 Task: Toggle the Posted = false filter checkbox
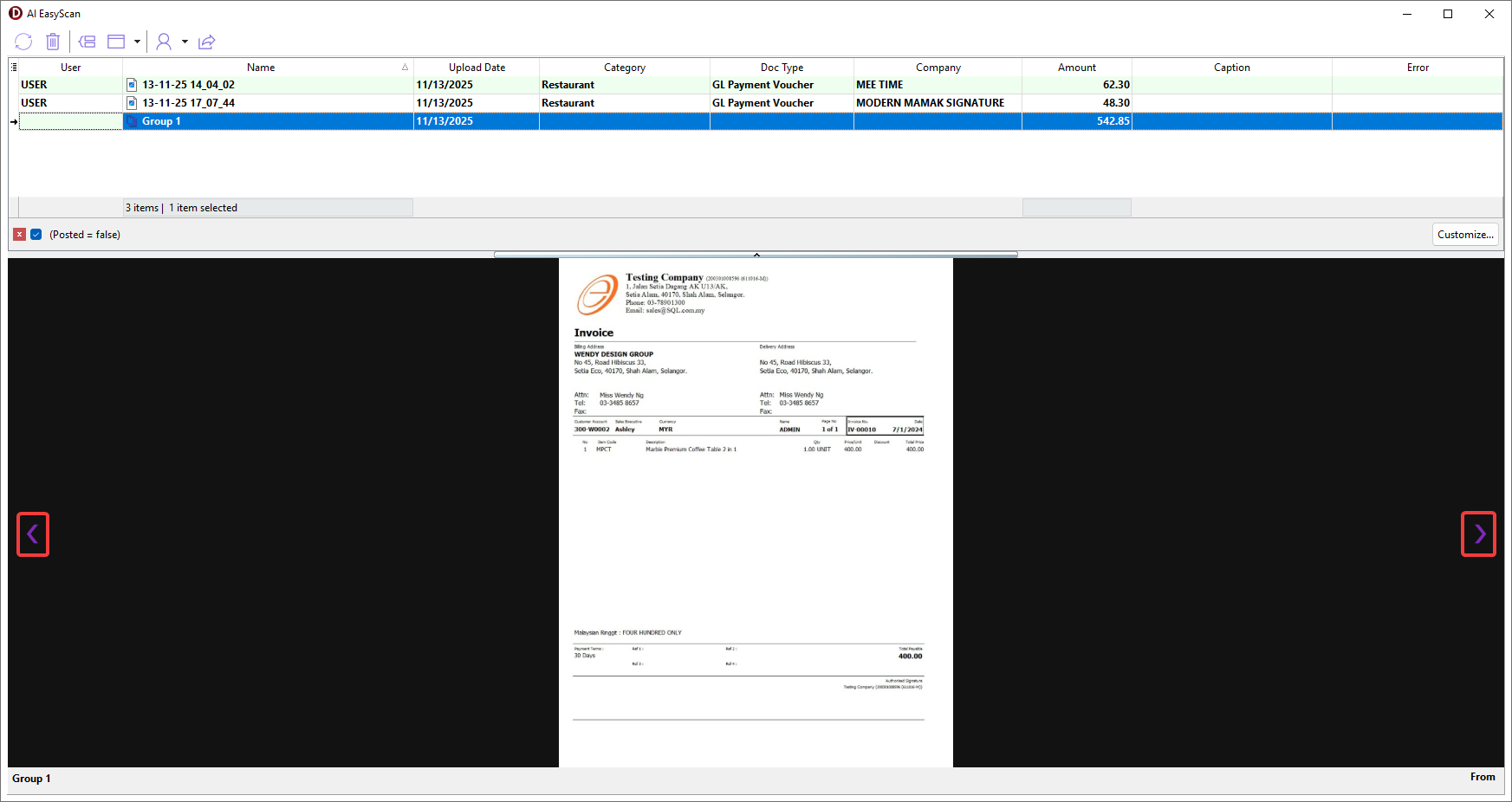36,235
